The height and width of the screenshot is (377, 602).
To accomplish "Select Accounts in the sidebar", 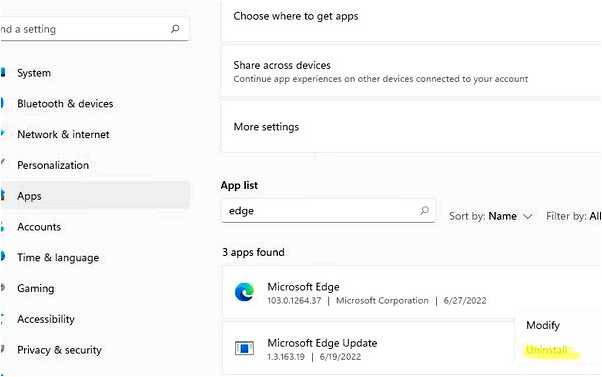I will point(39,227).
